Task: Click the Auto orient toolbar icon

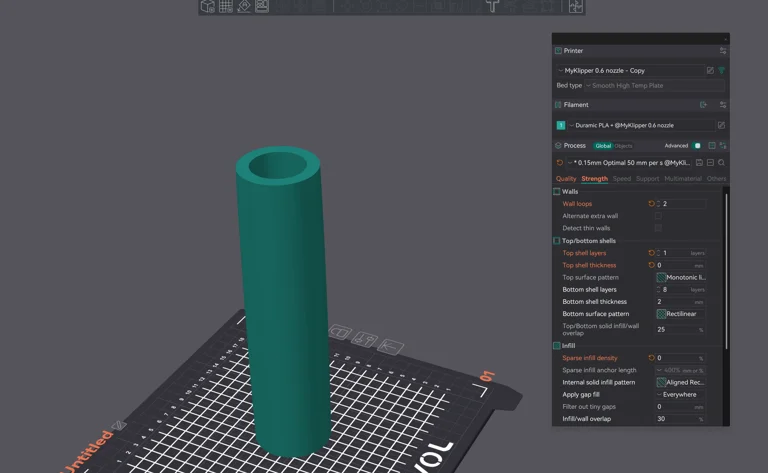Action: point(244,6)
